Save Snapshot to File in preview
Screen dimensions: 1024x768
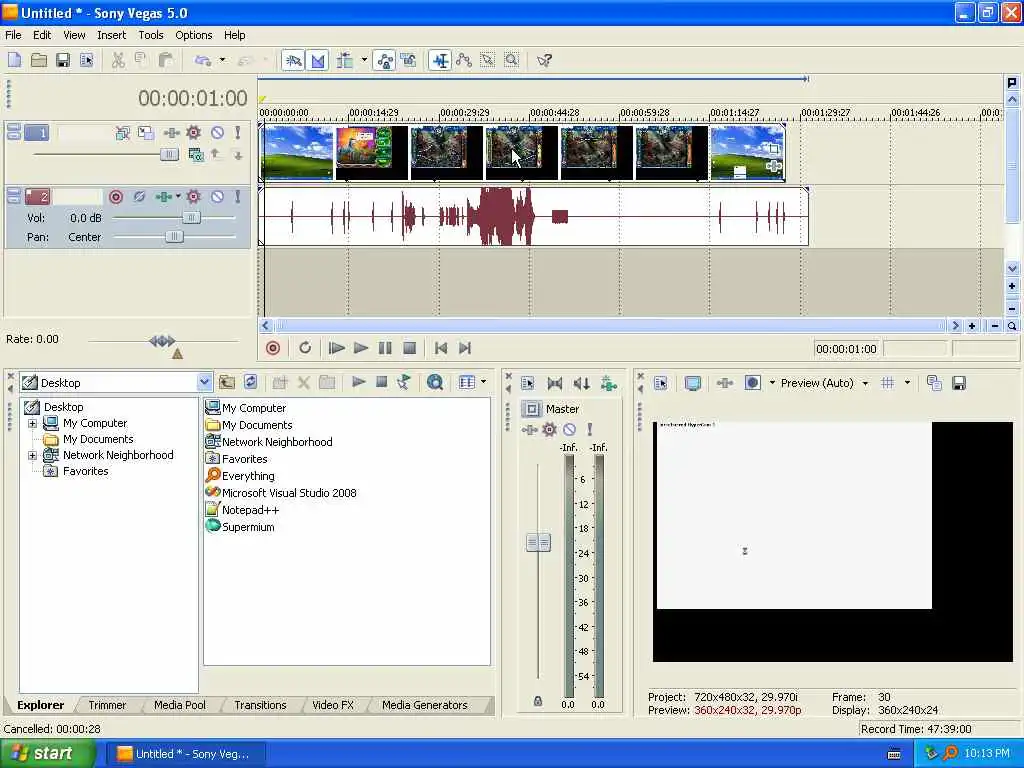959,383
